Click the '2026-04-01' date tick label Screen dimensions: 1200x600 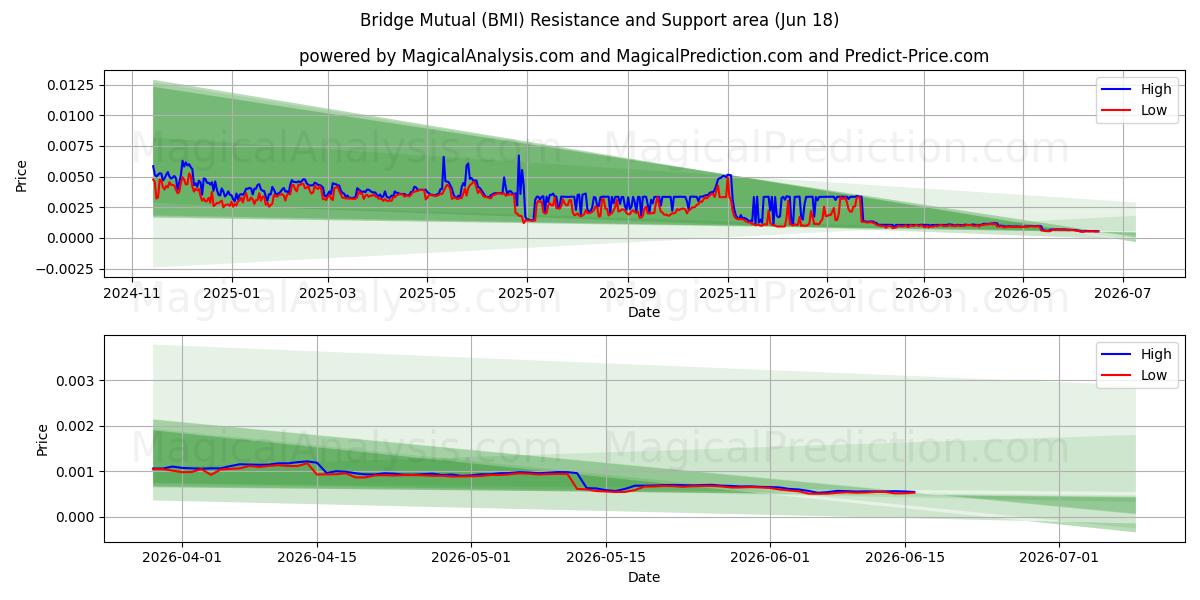pyautogui.click(x=181, y=557)
